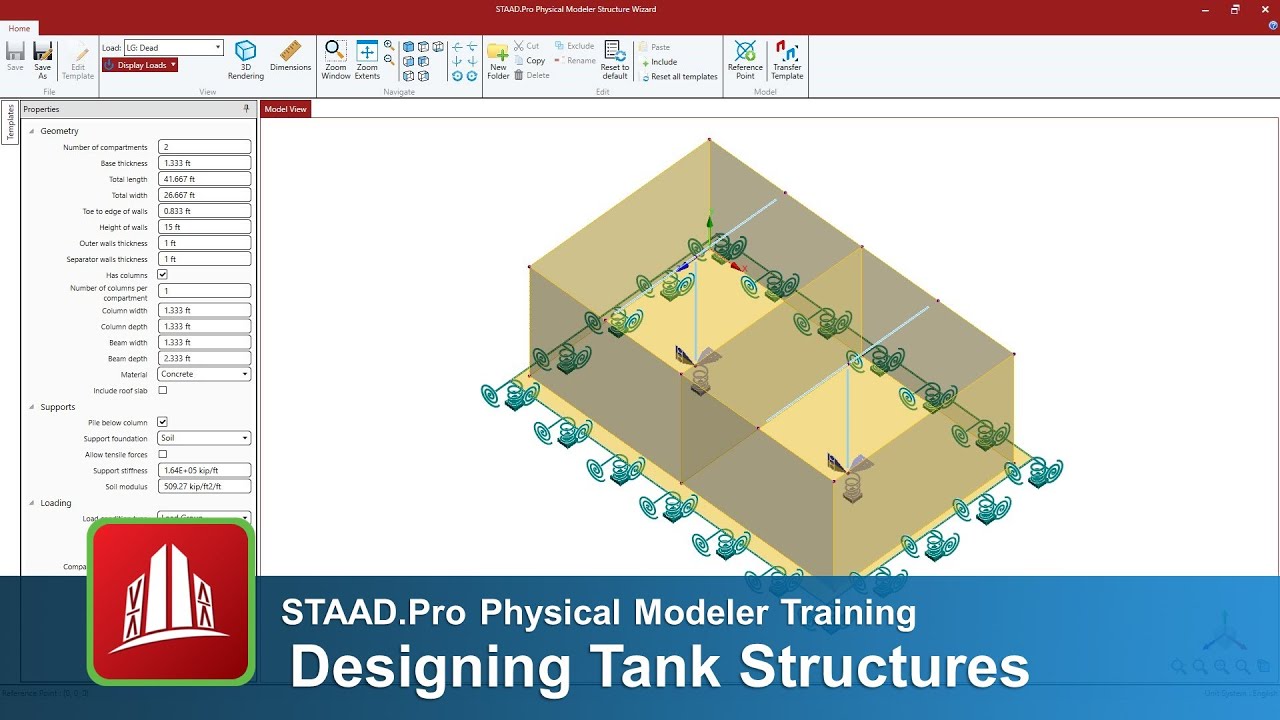Uncheck Pile below column checkbox
Image resolution: width=1280 pixels, height=720 pixels.
point(163,422)
